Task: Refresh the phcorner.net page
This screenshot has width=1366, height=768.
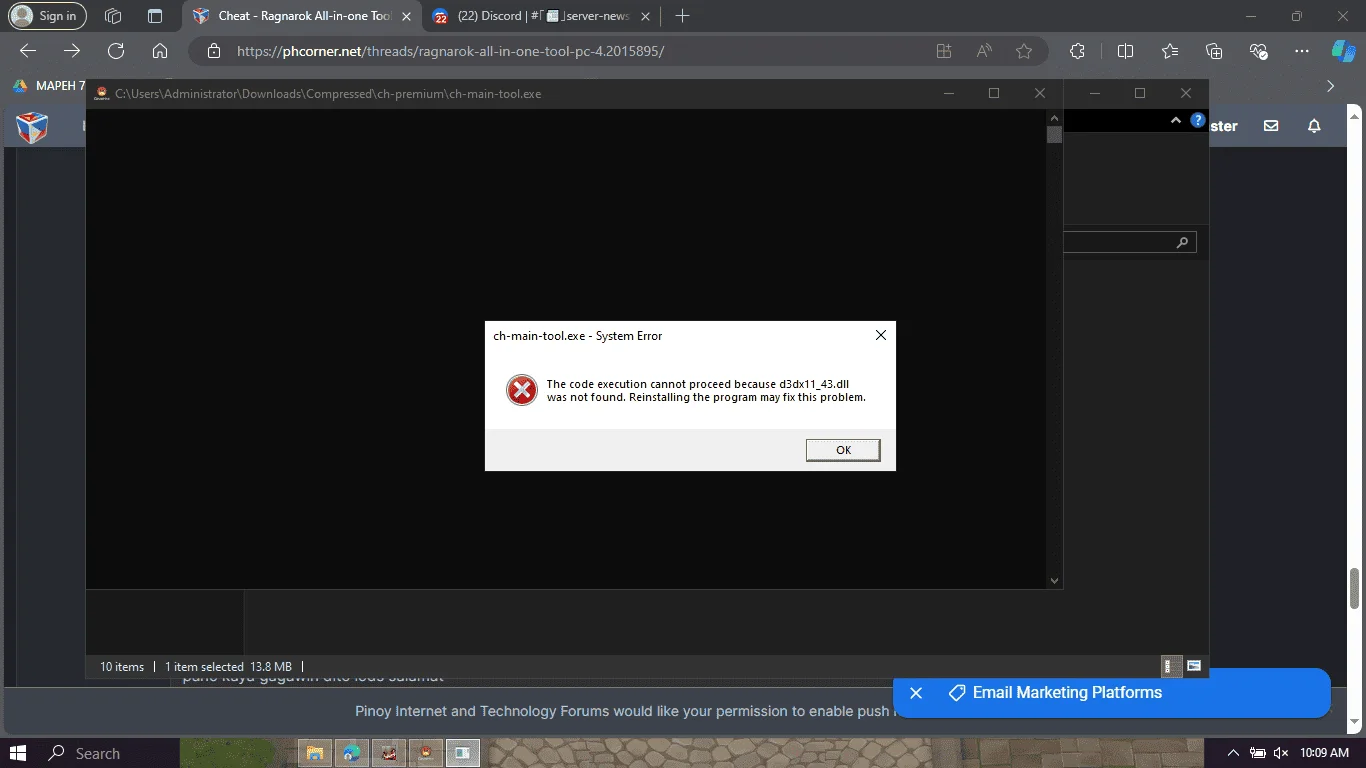Action: coord(116,51)
